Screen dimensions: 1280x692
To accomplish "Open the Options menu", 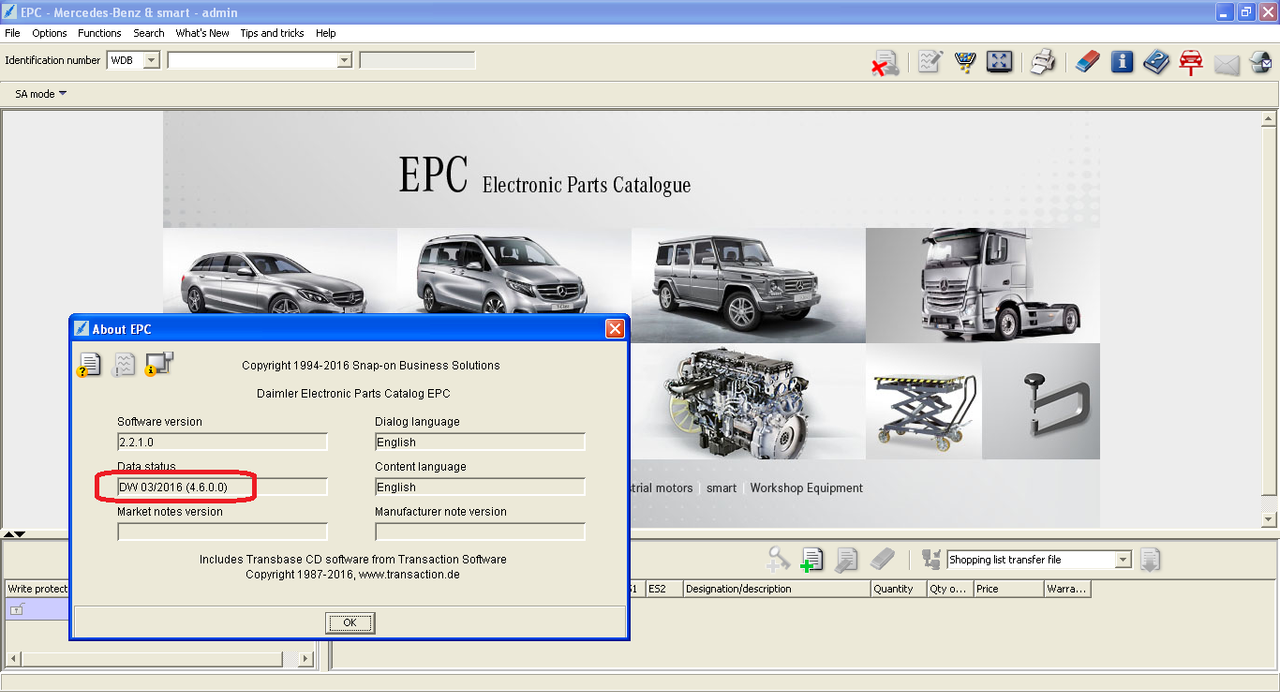I will 49,33.
